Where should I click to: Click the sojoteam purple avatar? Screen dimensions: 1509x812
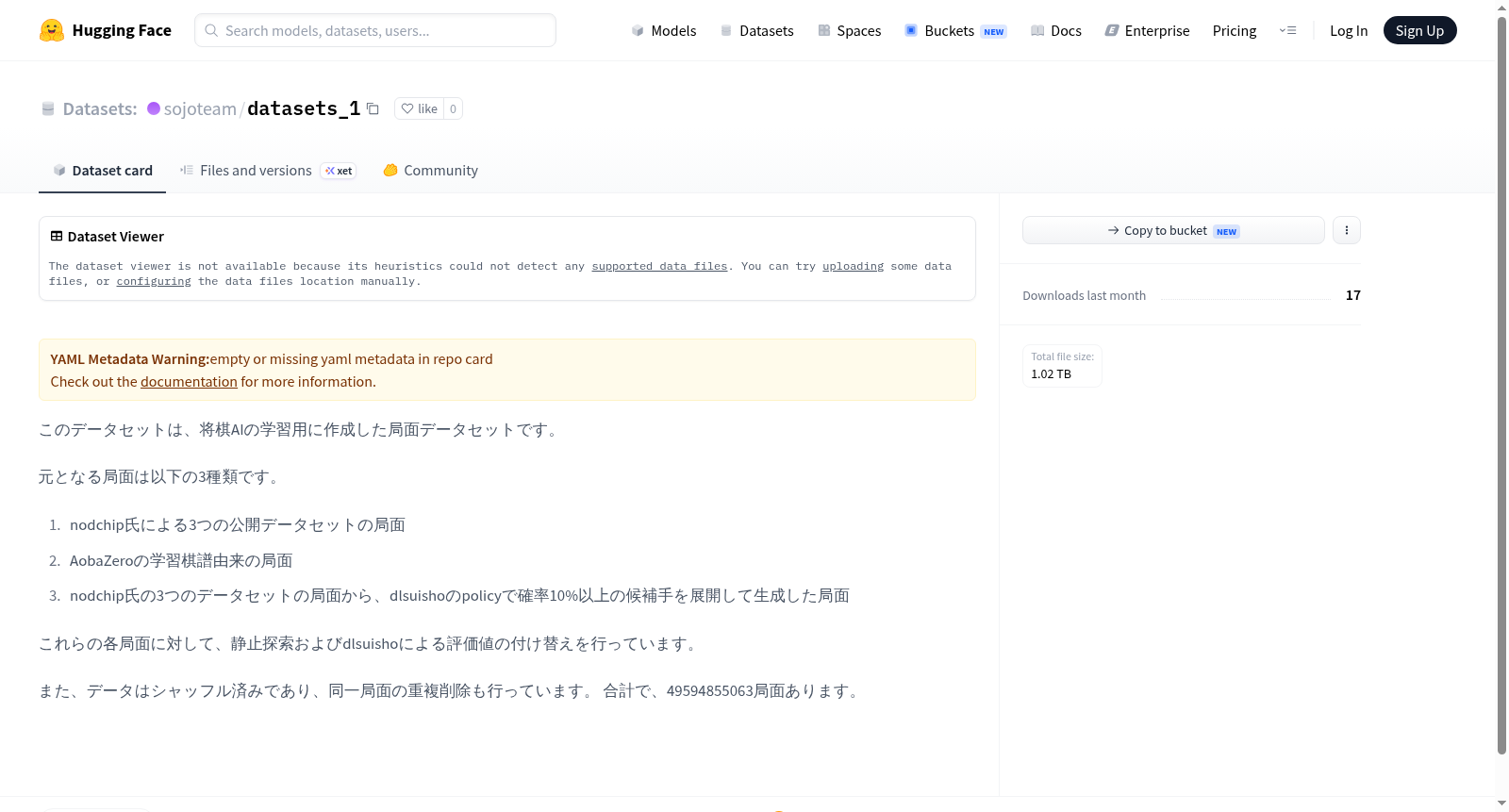click(154, 108)
